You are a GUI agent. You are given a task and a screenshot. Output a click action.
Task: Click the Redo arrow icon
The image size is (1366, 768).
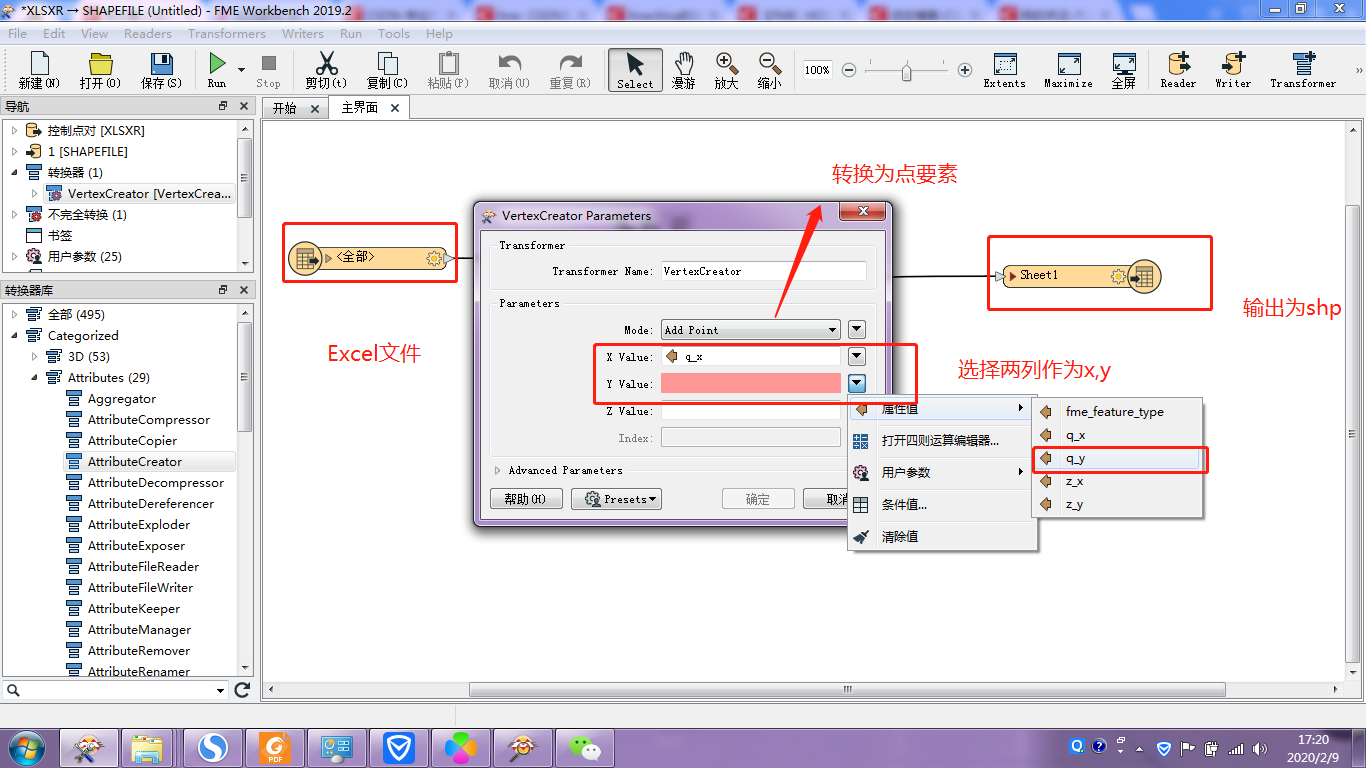pyautogui.click(x=570, y=64)
